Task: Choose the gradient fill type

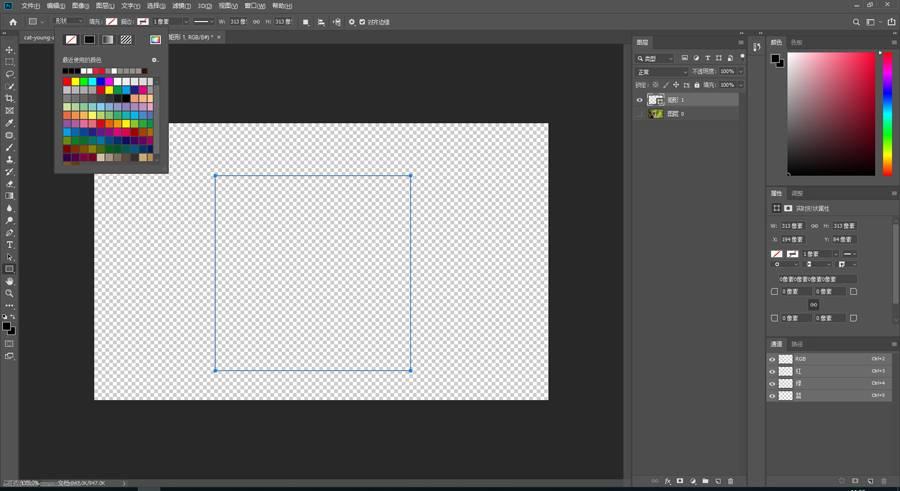Action: 107,40
